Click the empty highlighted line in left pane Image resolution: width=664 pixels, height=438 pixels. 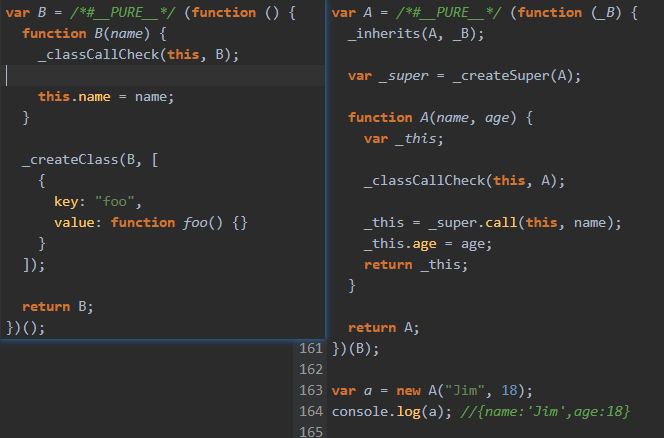pos(163,75)
